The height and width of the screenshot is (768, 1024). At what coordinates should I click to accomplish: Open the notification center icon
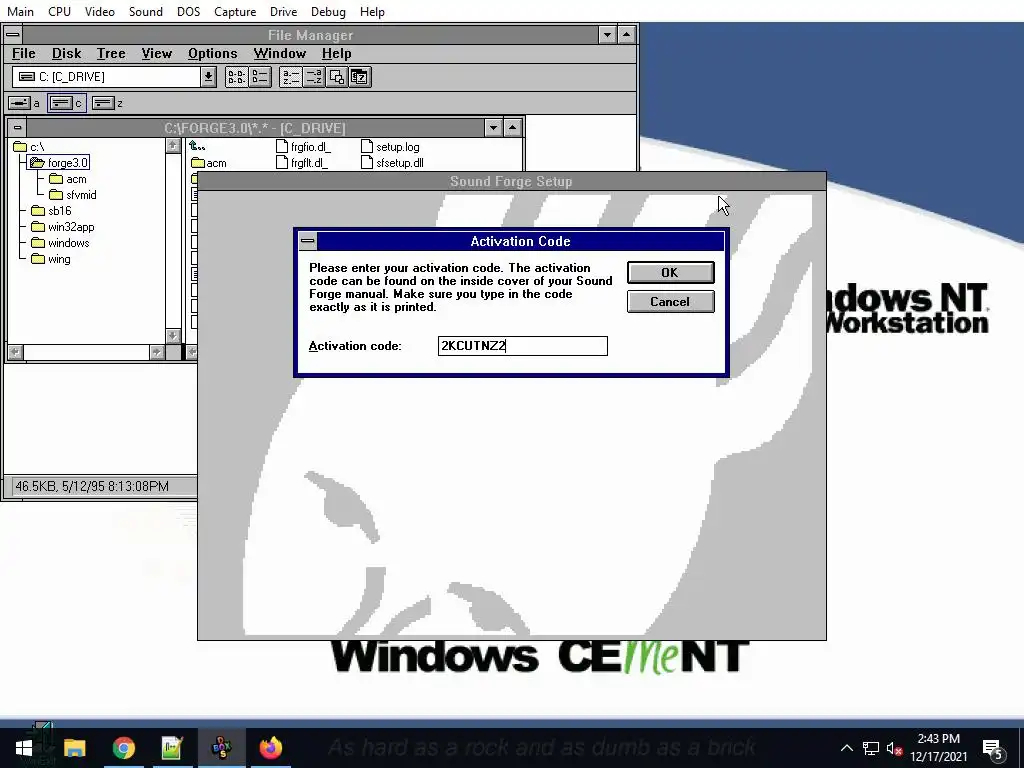tap(993, 748)
